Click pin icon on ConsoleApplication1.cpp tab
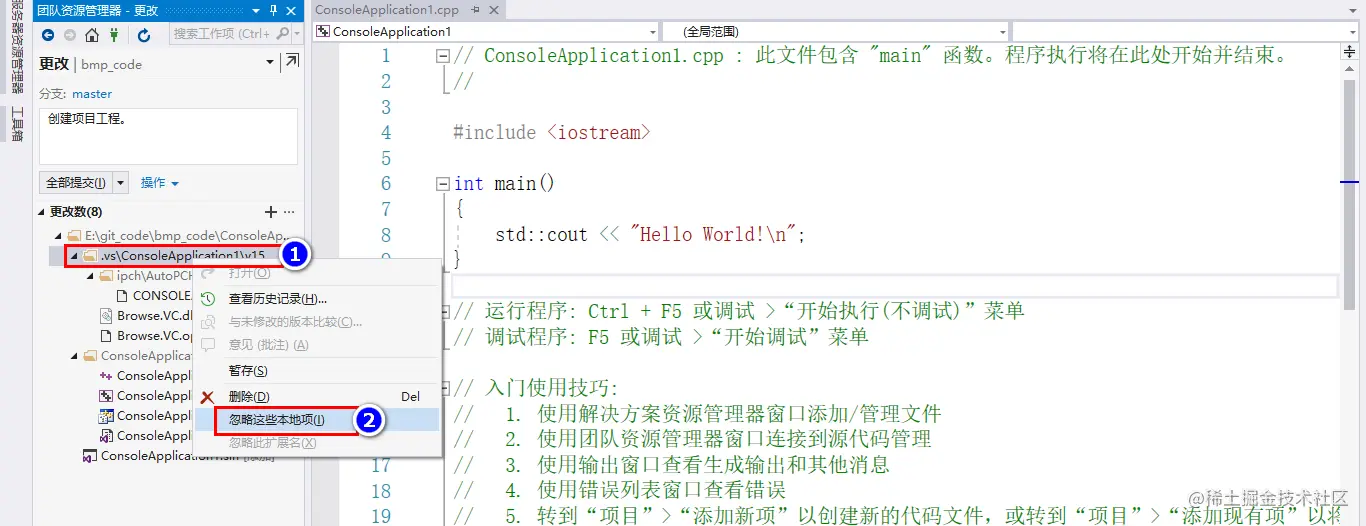1366x526 pixels. point(475,10)
